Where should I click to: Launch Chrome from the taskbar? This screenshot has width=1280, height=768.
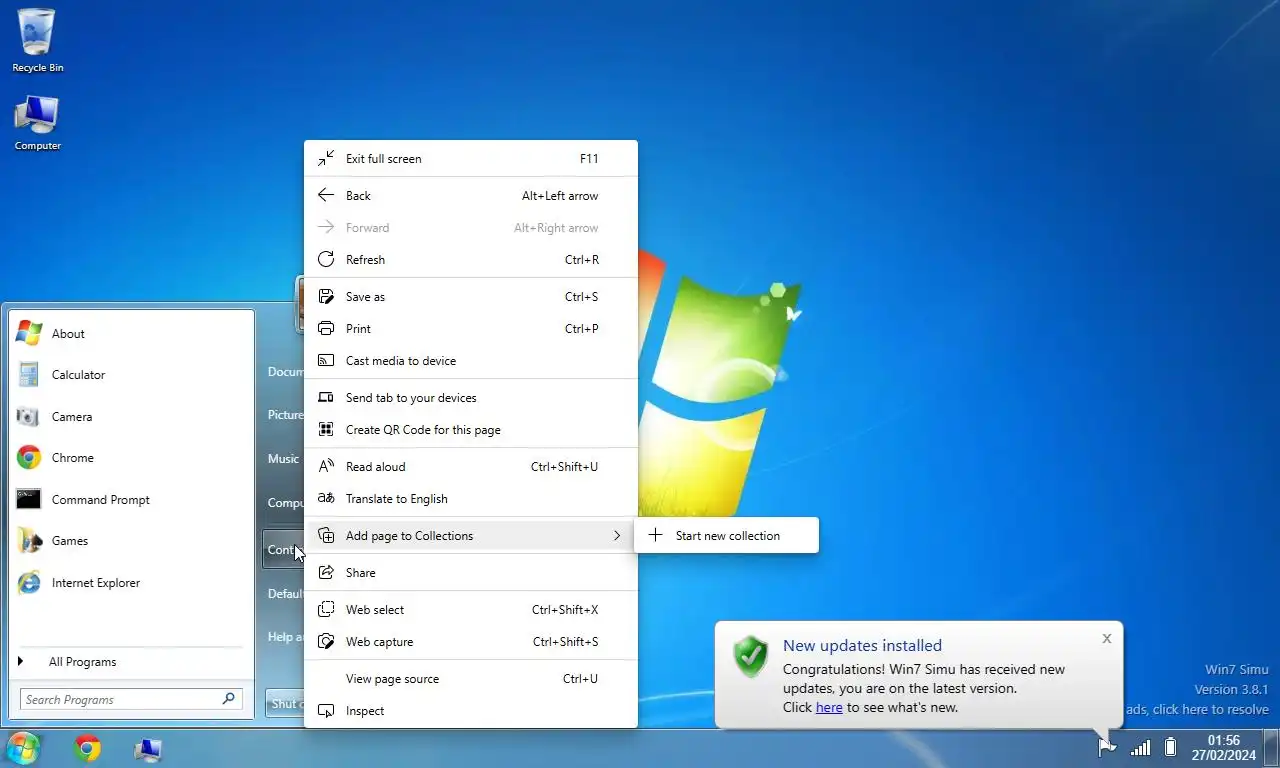coord(87,748)
